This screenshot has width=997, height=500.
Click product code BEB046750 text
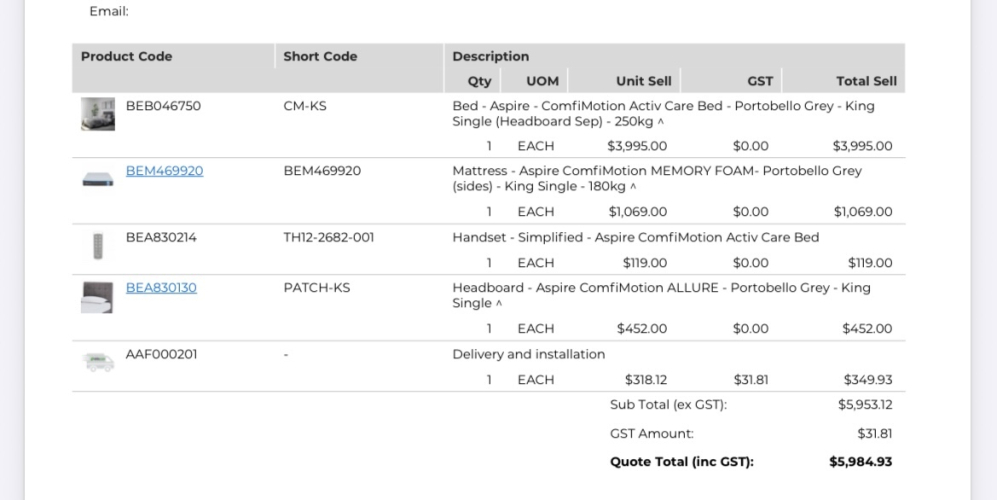[163, 106]
